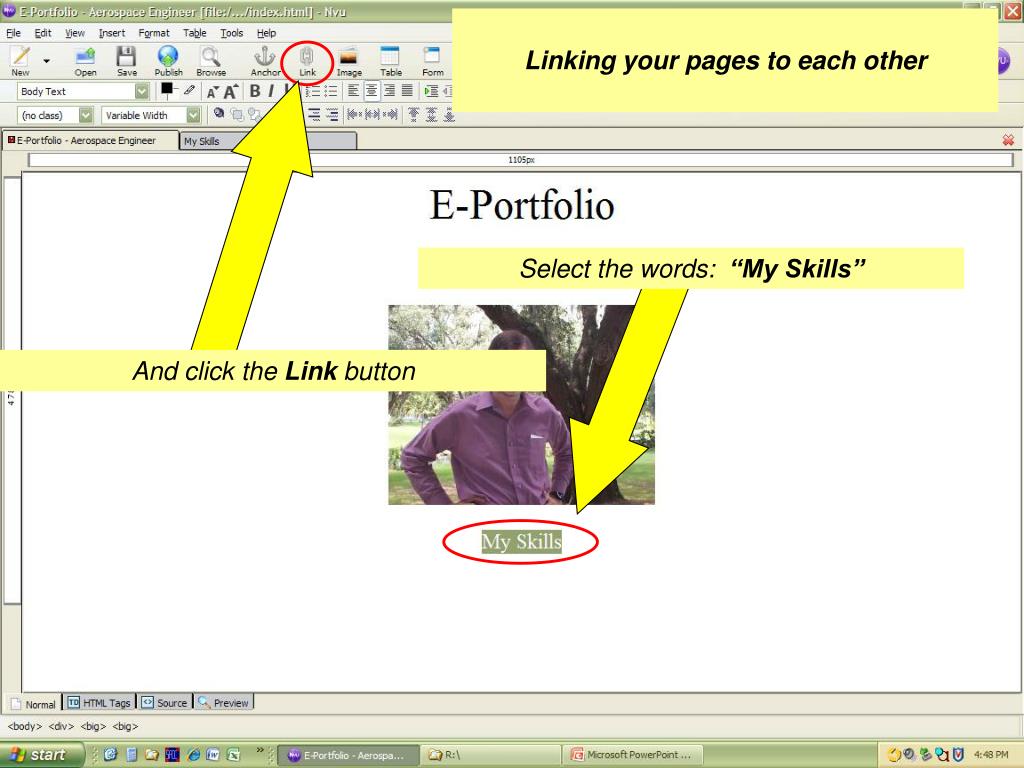Switch to Normal edit mode tab
This screenshot has height=768, width=1024.
point(33,703)
